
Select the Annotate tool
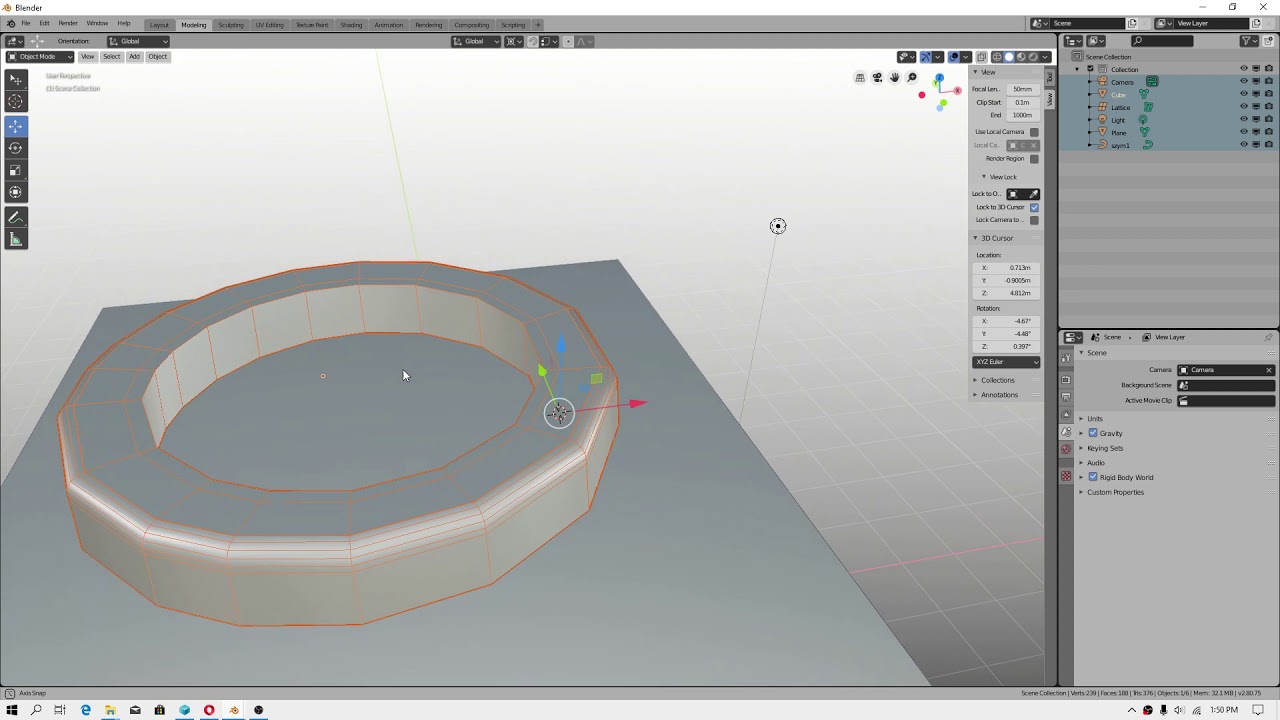[x=15, y=217]
